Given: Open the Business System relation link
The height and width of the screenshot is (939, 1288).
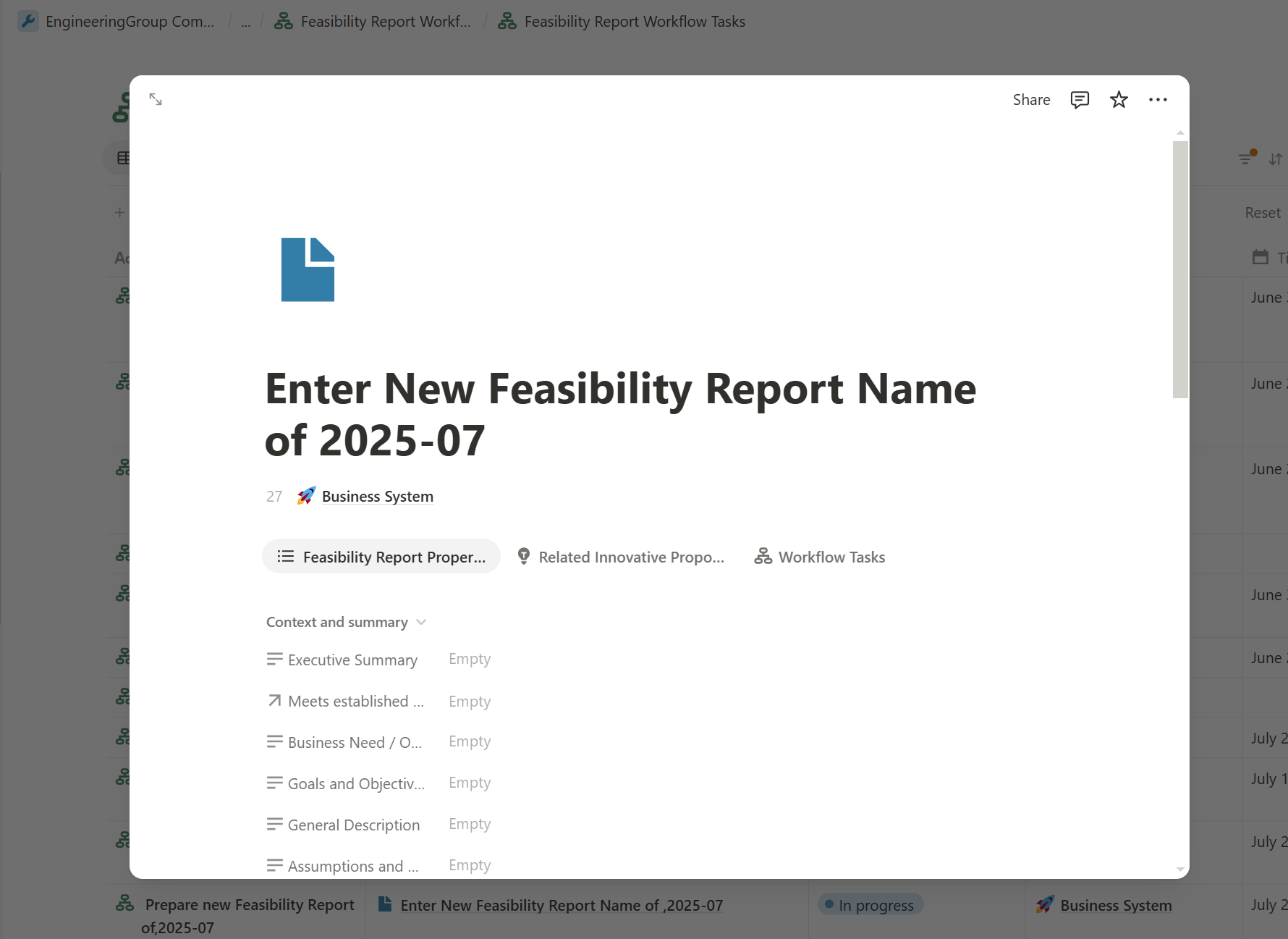Looking at the screenshot, I should coord(377,497).
